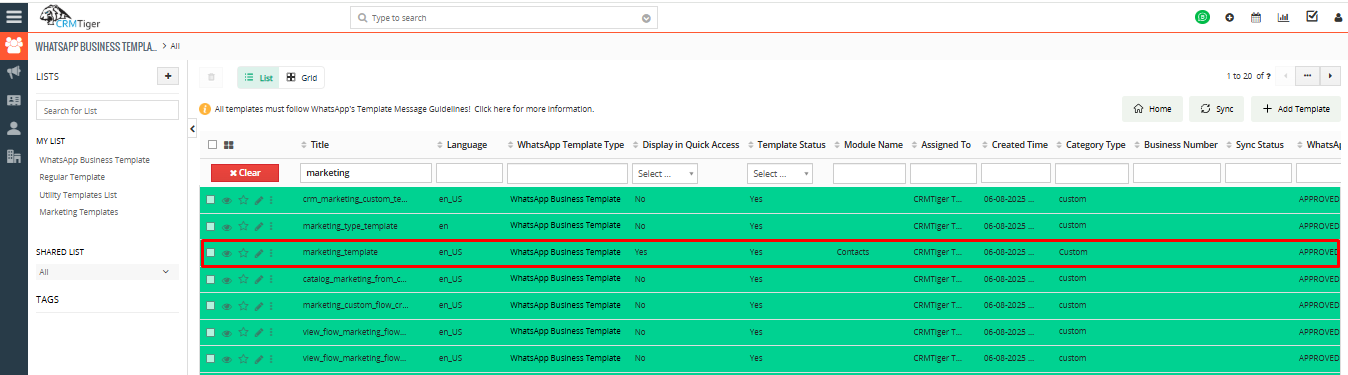Click the Language column filter field
The width and height of the screenshot is (1348, 375).
point(470,173)
